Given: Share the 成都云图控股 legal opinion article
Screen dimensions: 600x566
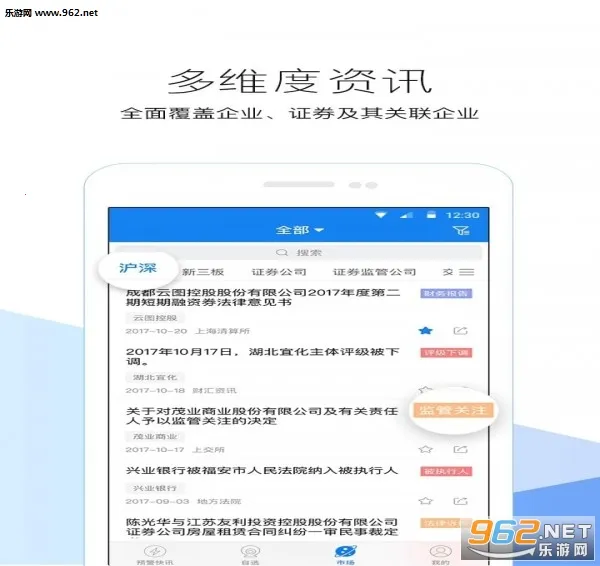Looking at the screenshot, I should 461,330.
